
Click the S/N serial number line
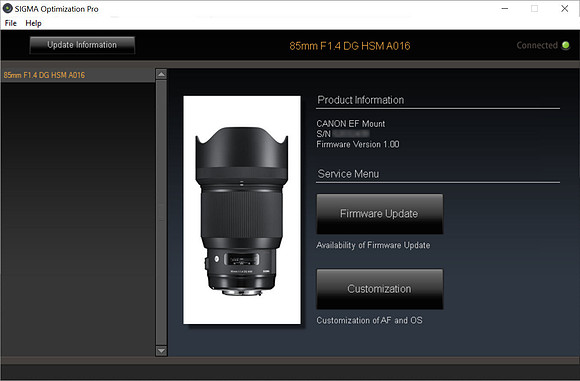pos(343,134)
